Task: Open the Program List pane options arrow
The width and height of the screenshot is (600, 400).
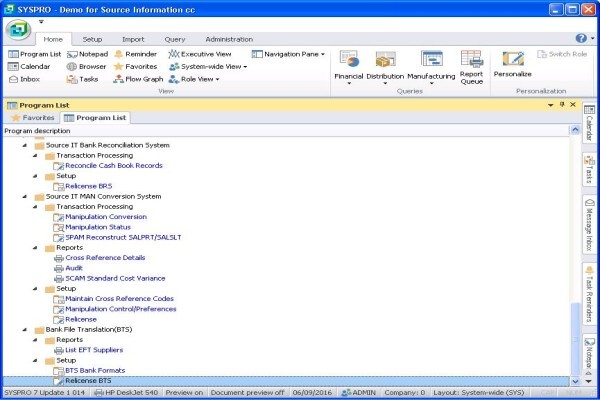Action: click(x=551, y=105)
